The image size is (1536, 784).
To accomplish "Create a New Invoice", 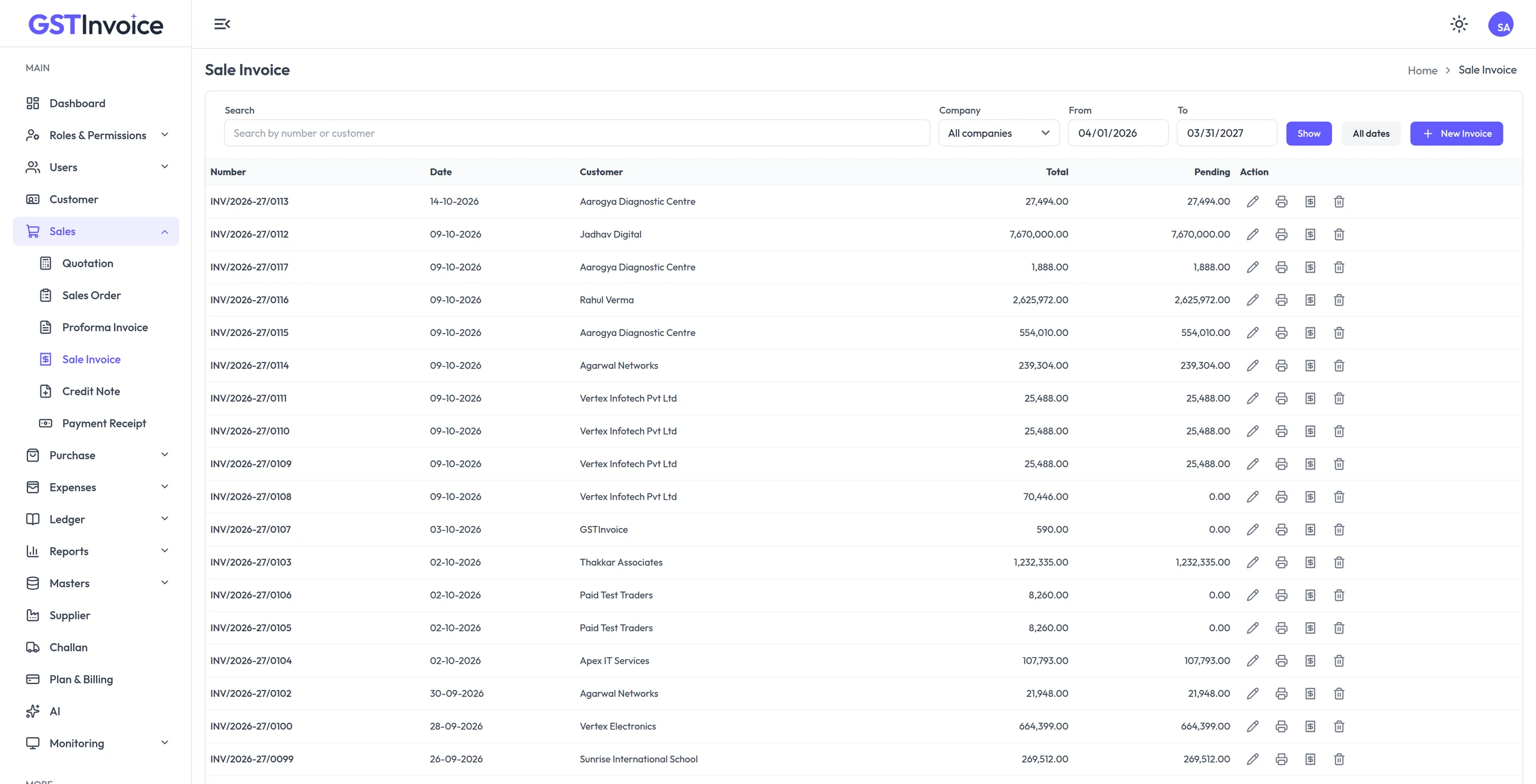I will 1457,133.
